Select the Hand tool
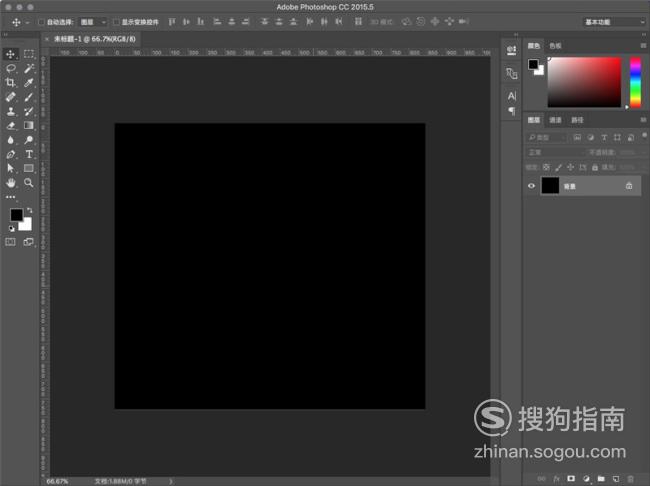Viewport: 650px width, 486px height. pos(10,182)
